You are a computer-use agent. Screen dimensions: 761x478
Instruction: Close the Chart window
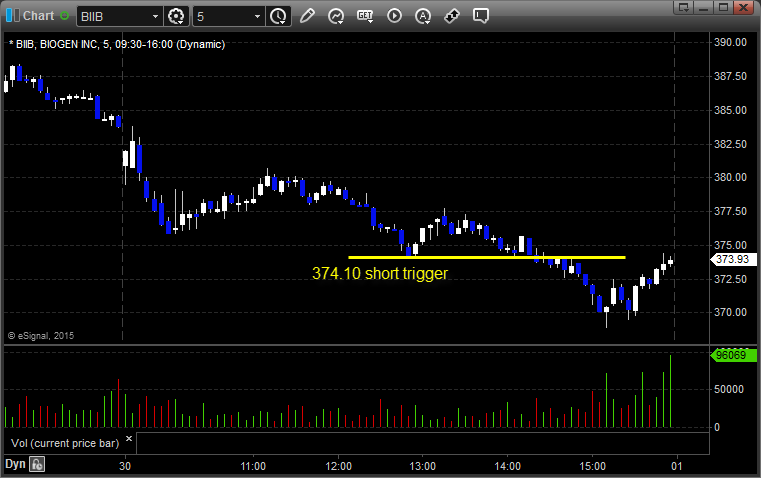pyautogui.click(x=743, y=7)
